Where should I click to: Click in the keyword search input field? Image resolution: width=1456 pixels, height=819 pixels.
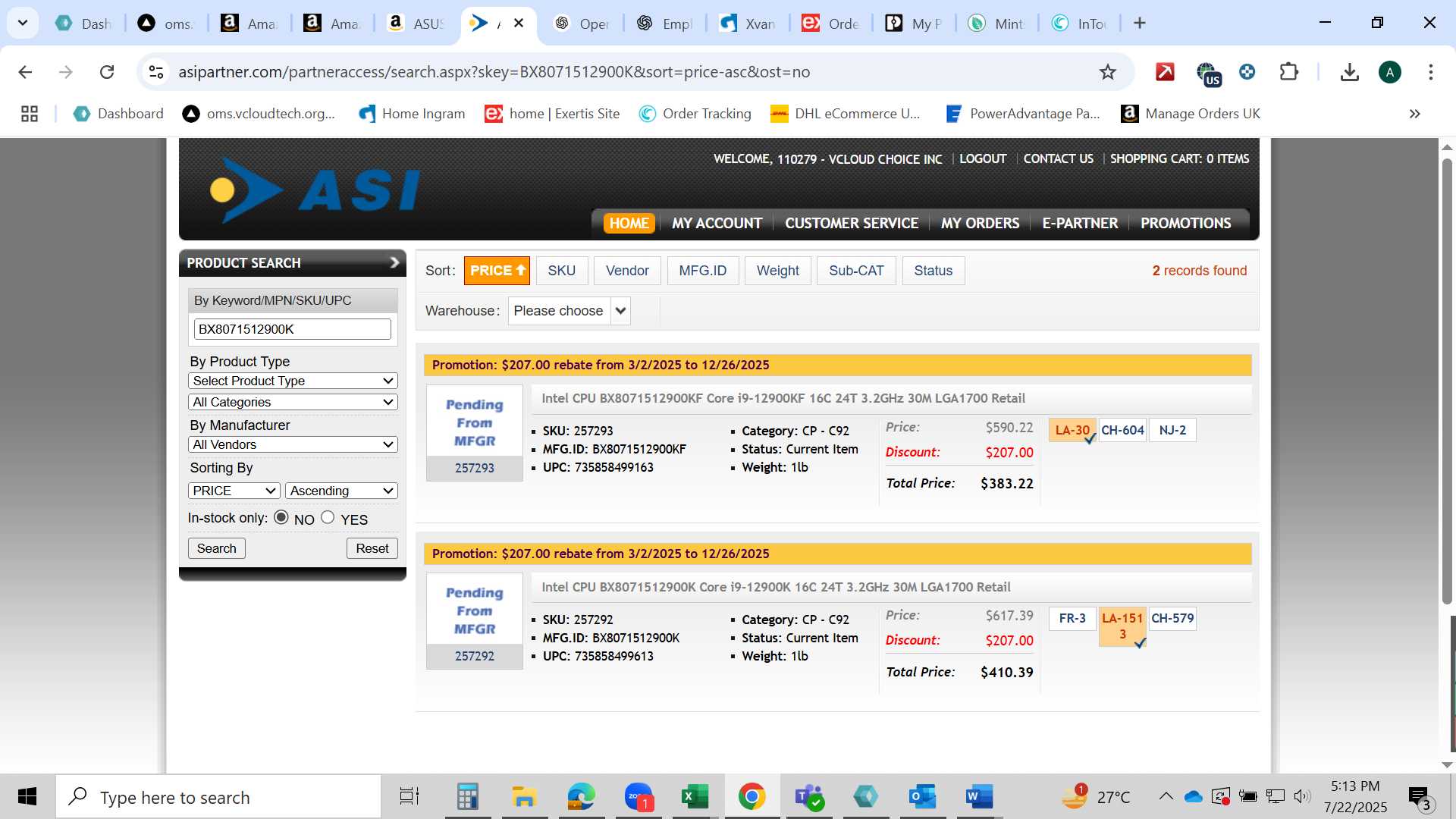293,329
